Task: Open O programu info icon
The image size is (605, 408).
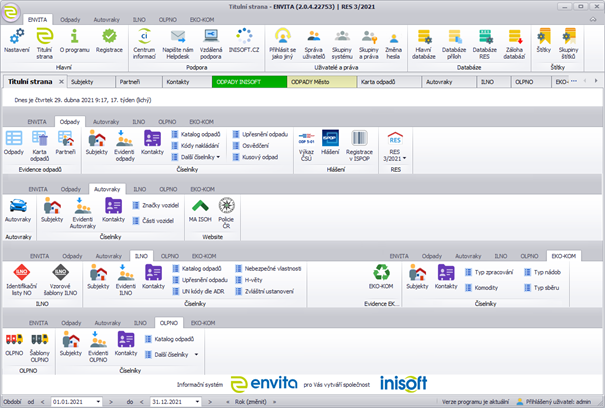Action: pos(74,41)
